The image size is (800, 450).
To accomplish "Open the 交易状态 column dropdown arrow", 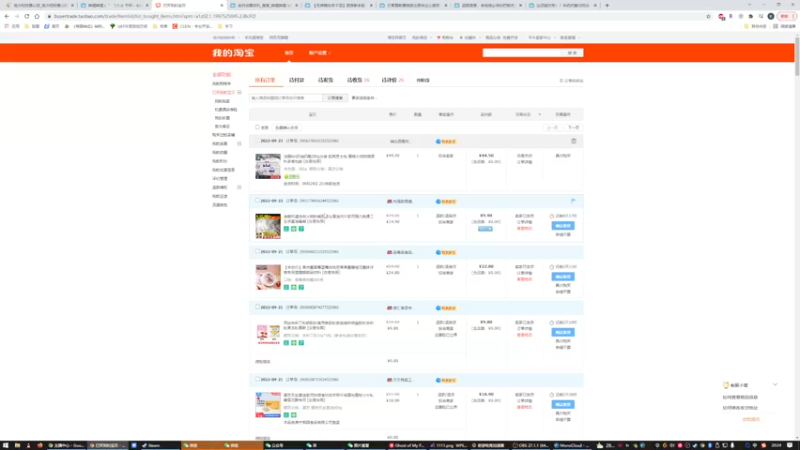I will pyautogui.click(x=539, y=115).
